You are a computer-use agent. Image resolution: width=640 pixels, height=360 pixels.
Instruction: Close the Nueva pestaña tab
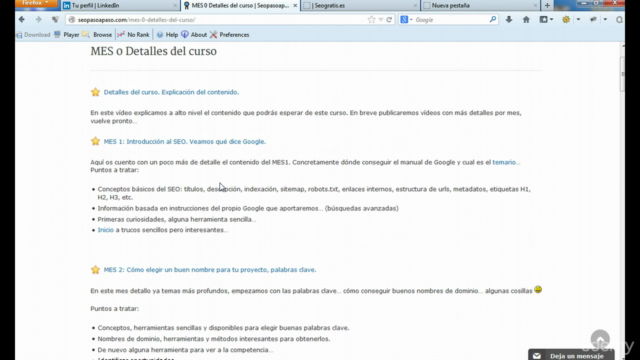tap(535, 6)
